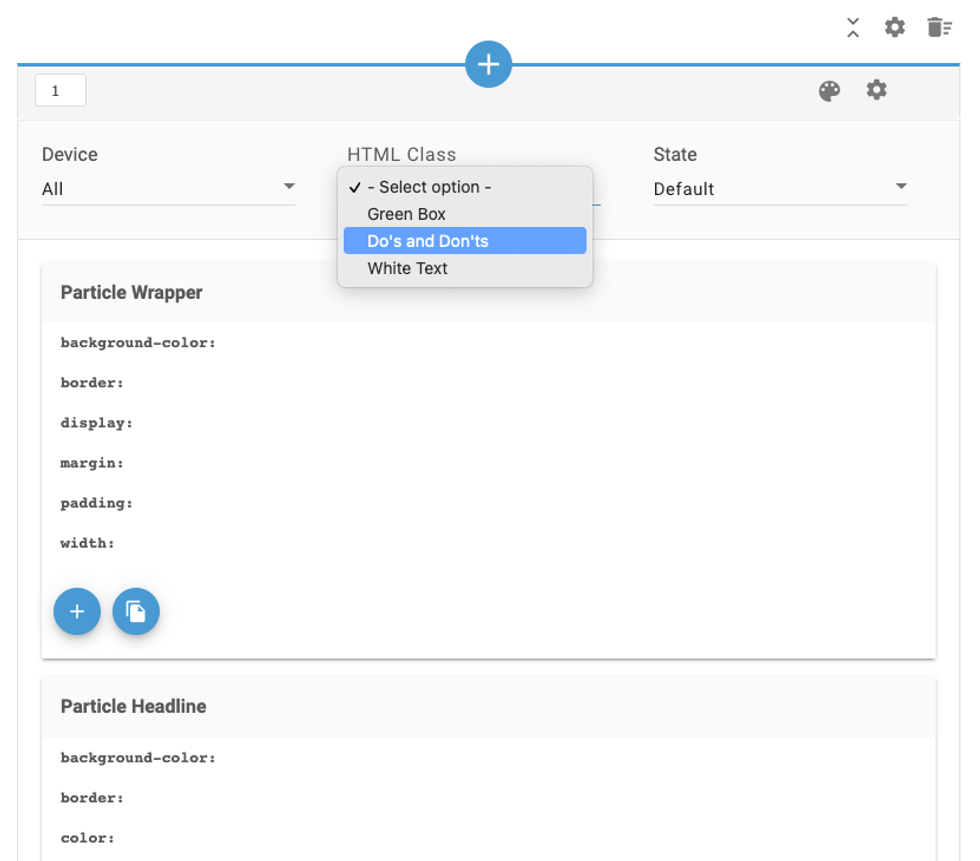
Task: Click the Particle Wrapper header
Action: tap(132, 293)
